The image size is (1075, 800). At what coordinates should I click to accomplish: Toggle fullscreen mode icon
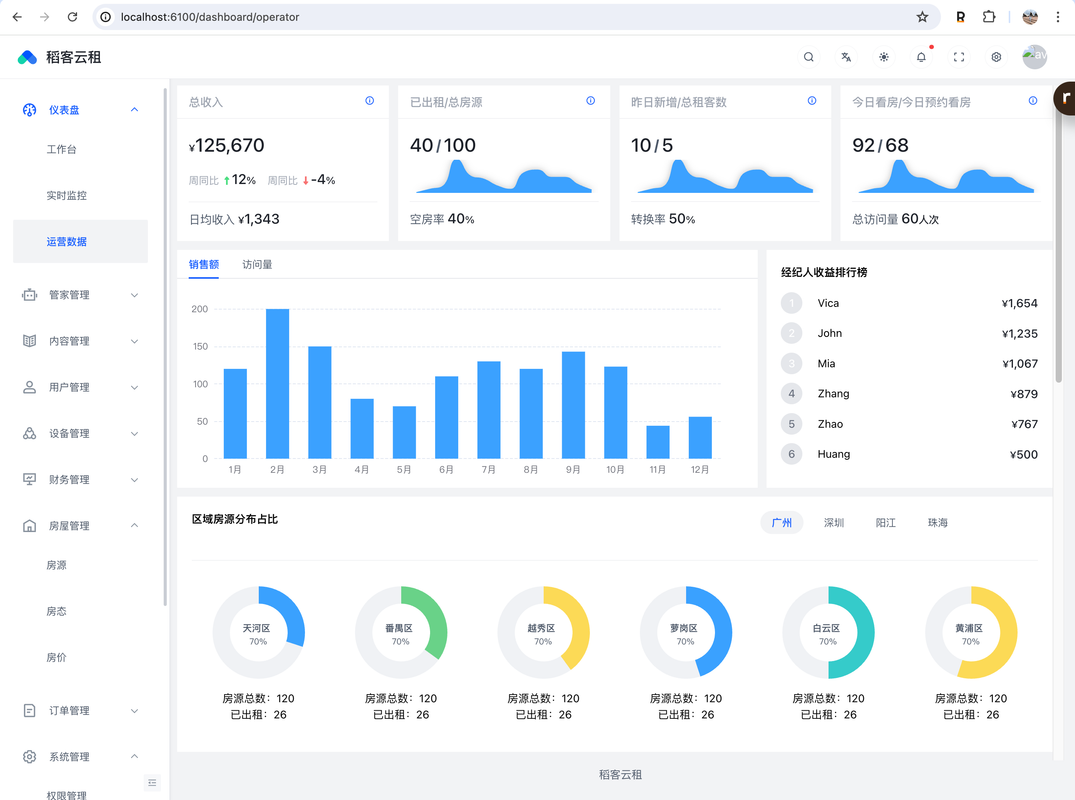(x=959, y=57)
